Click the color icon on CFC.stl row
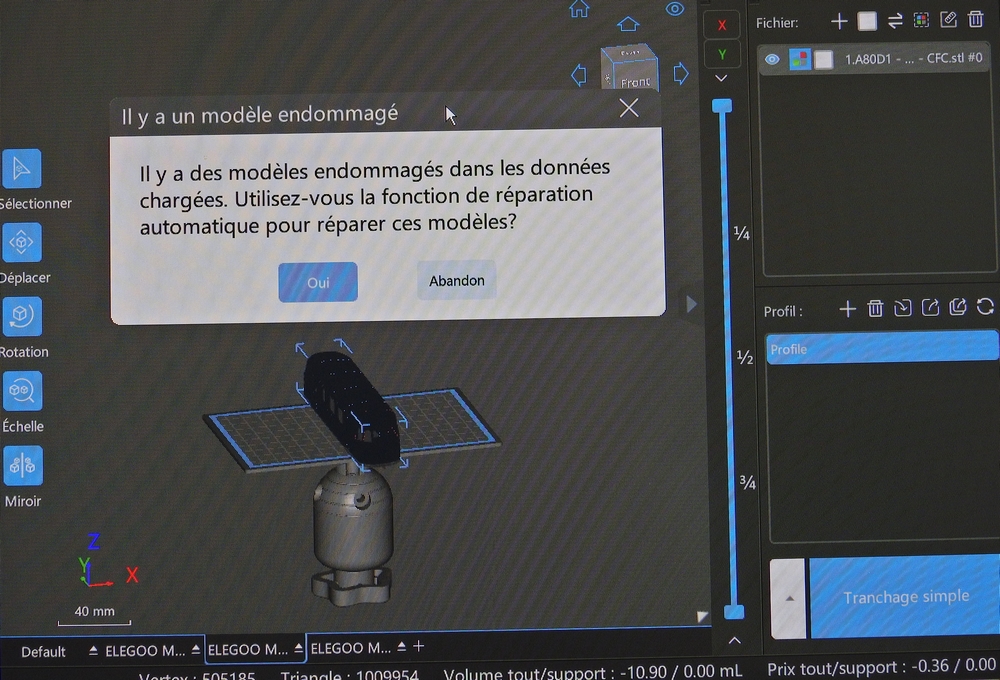Viewport: 1000px width, 680px height. click(x=798, y=59)
